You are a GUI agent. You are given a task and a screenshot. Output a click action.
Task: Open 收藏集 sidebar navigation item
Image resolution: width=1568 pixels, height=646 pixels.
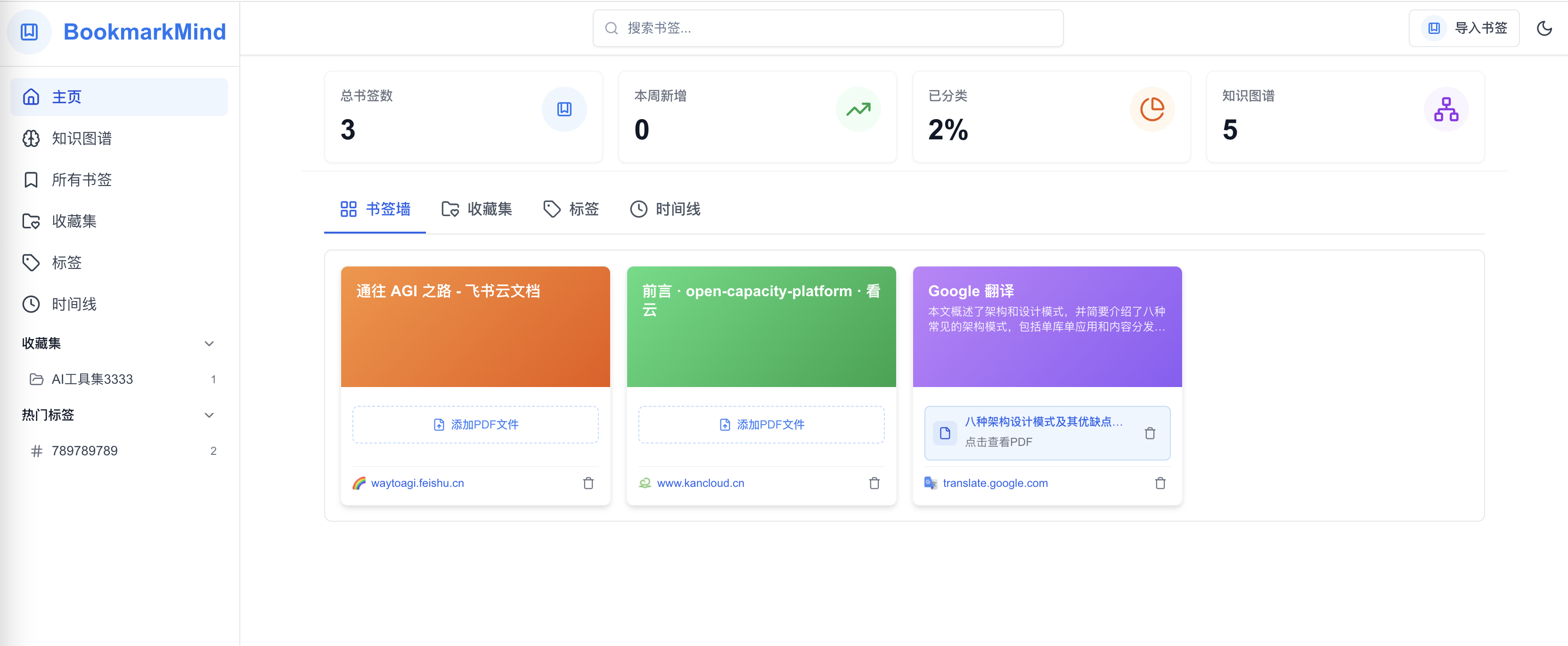119,221
